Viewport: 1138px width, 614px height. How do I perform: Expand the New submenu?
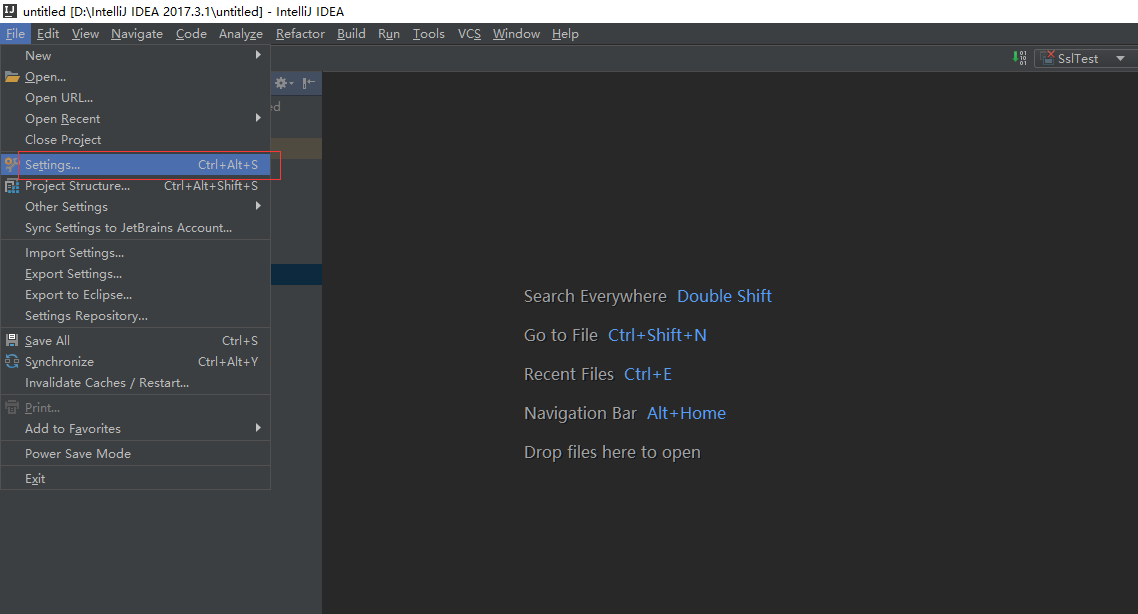click(136, 56)
